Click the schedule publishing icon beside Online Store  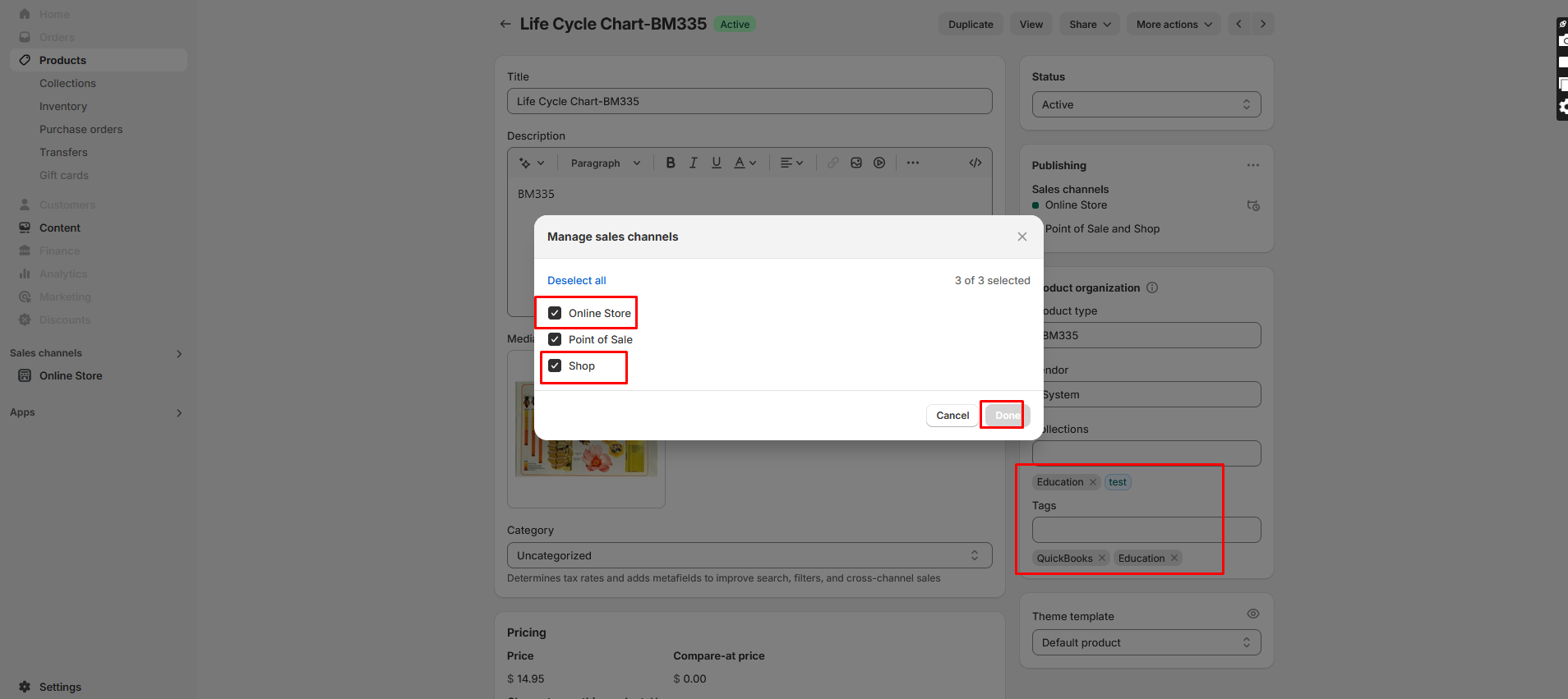pyautogui.click(x=1253, y=205)
